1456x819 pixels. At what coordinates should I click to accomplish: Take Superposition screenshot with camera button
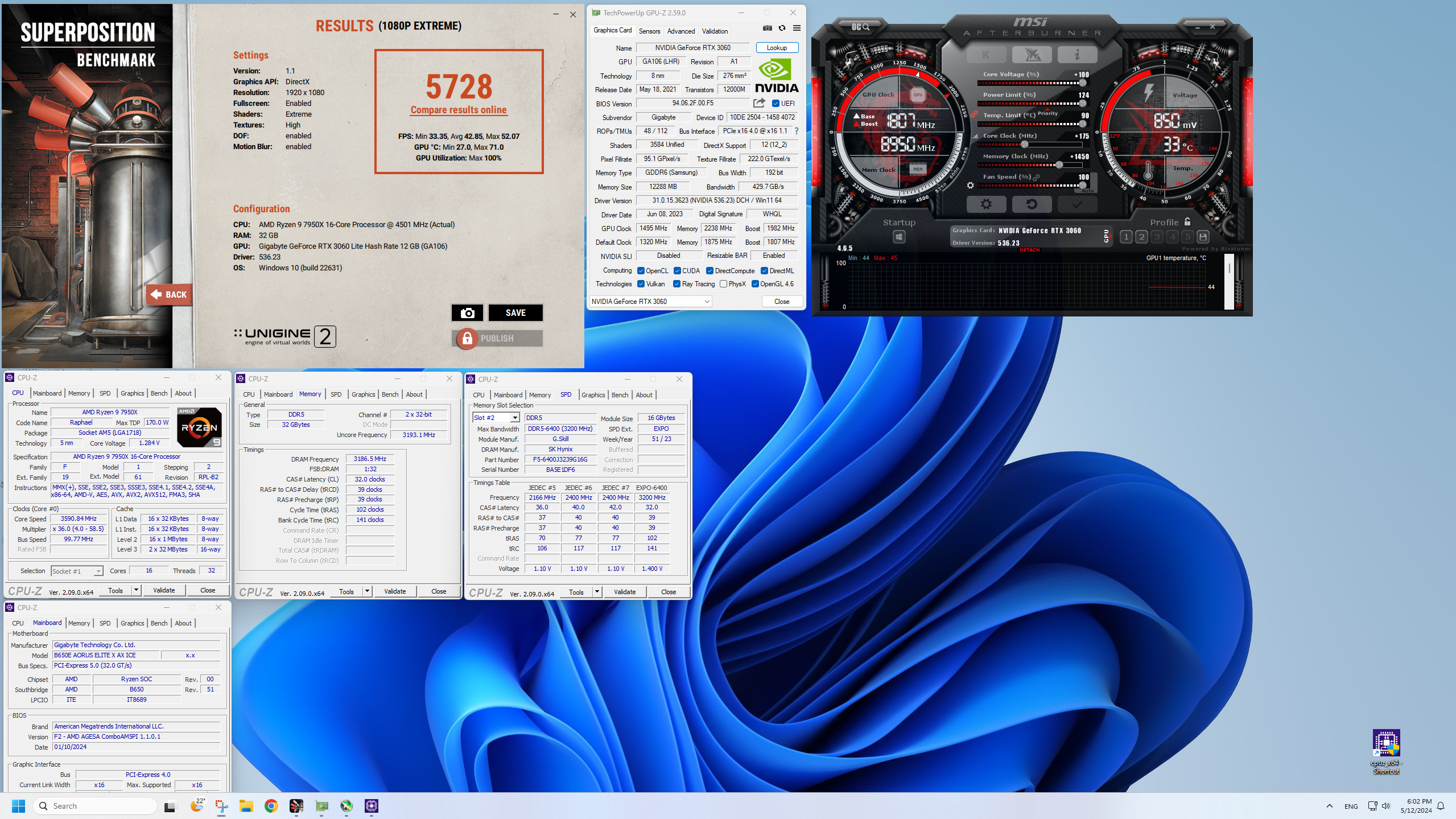click(x=467, y=312)
